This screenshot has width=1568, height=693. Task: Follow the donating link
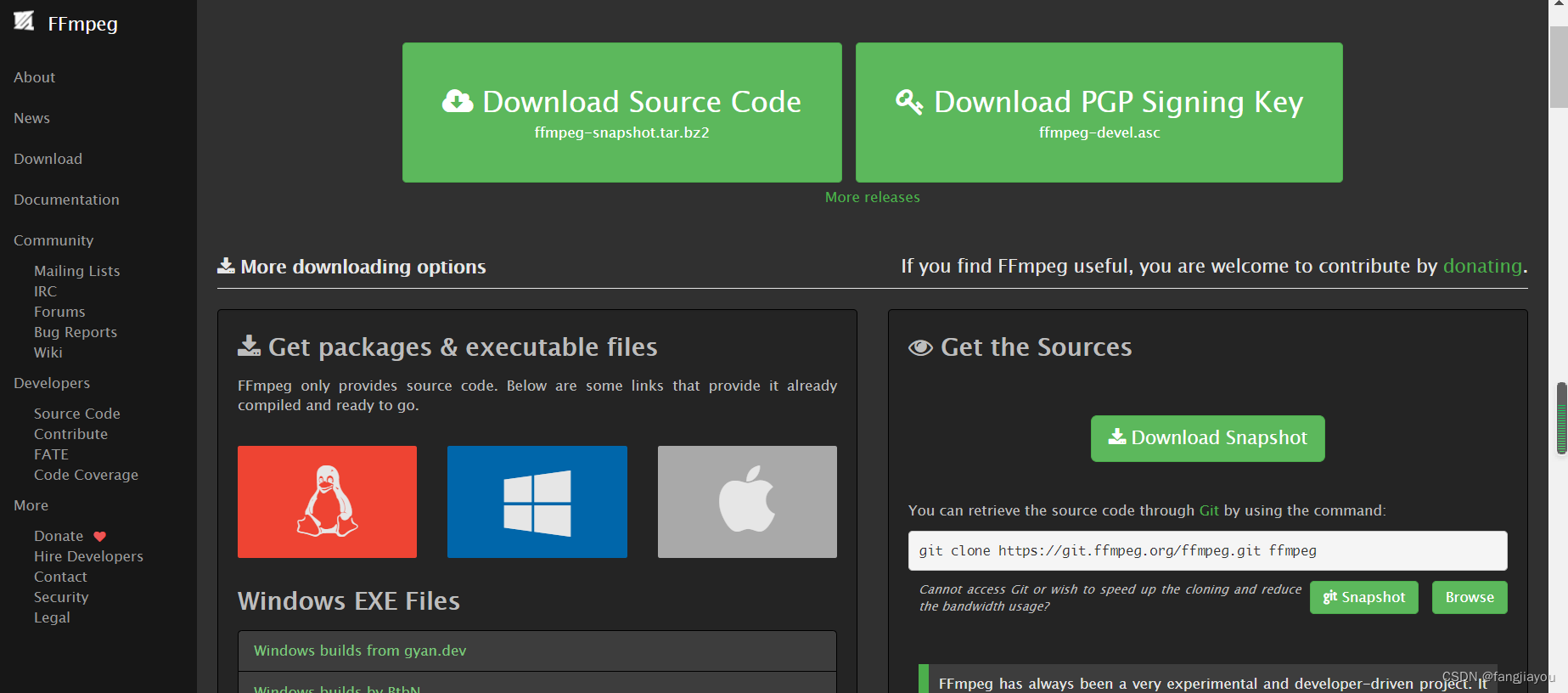tap(1482, 266)
